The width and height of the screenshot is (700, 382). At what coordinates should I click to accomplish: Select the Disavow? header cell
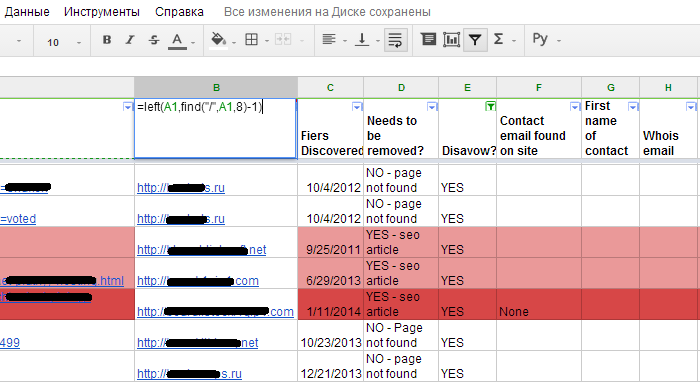pyautogui.click(x=467, y=129)
